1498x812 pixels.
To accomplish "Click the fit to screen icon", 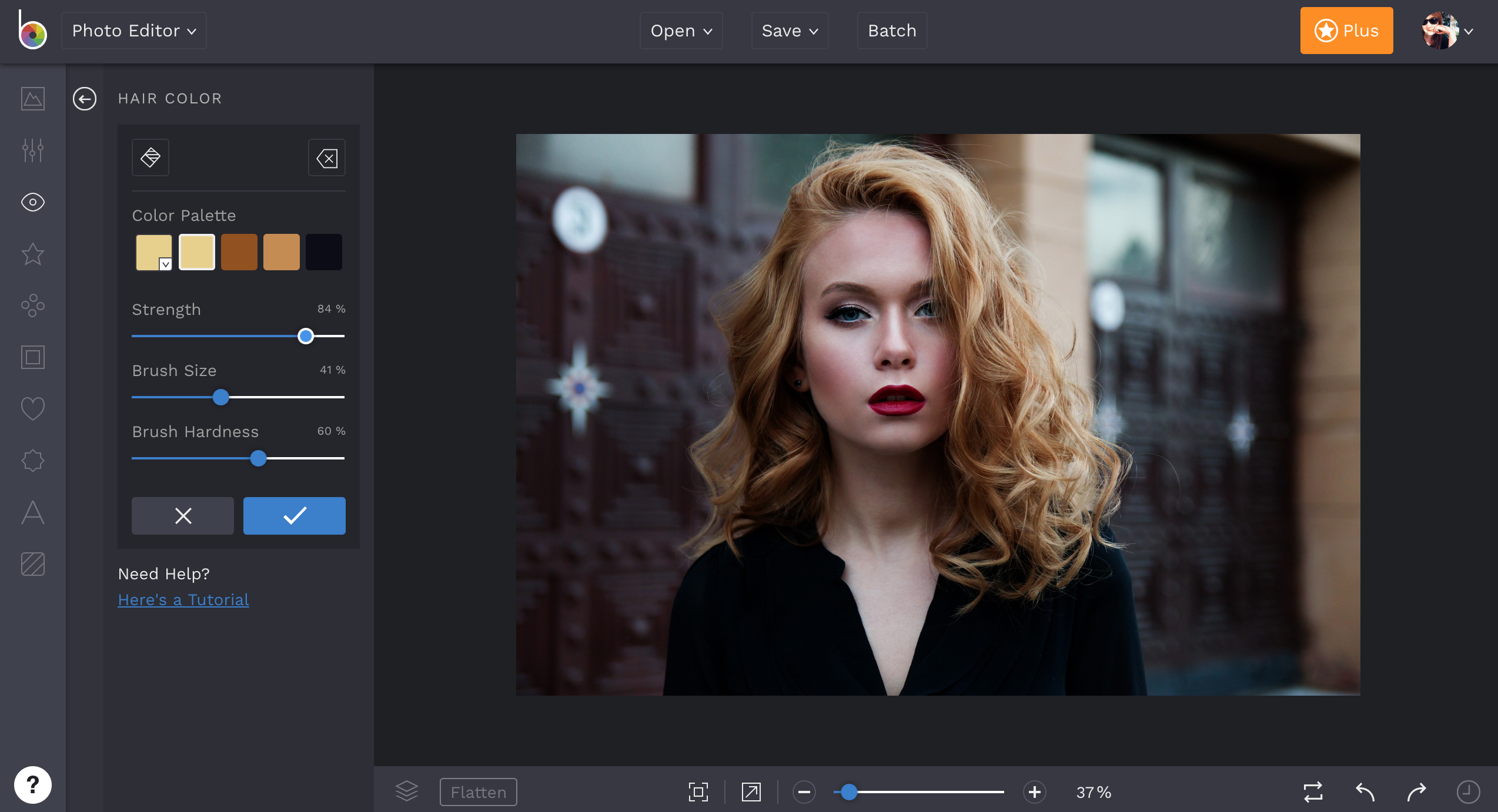I will 698,791.
